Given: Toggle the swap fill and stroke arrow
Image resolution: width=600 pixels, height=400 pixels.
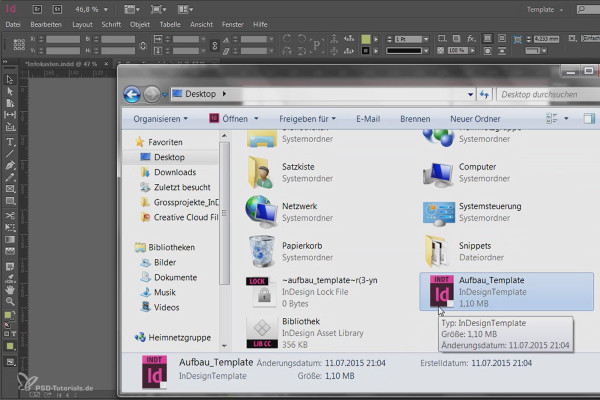Looking at the screenshot, I should pos(12,314).
